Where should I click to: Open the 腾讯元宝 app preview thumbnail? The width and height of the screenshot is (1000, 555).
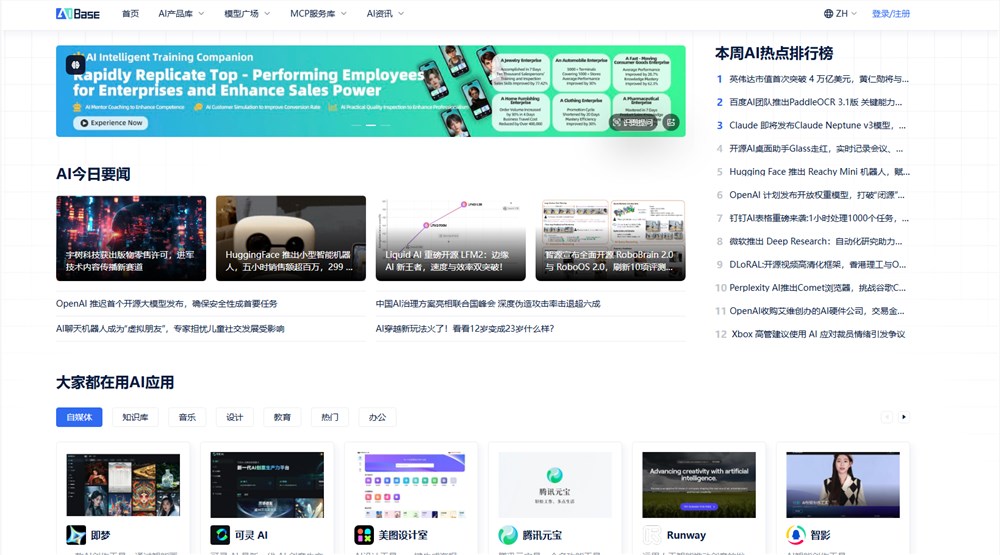coord(555,485)
